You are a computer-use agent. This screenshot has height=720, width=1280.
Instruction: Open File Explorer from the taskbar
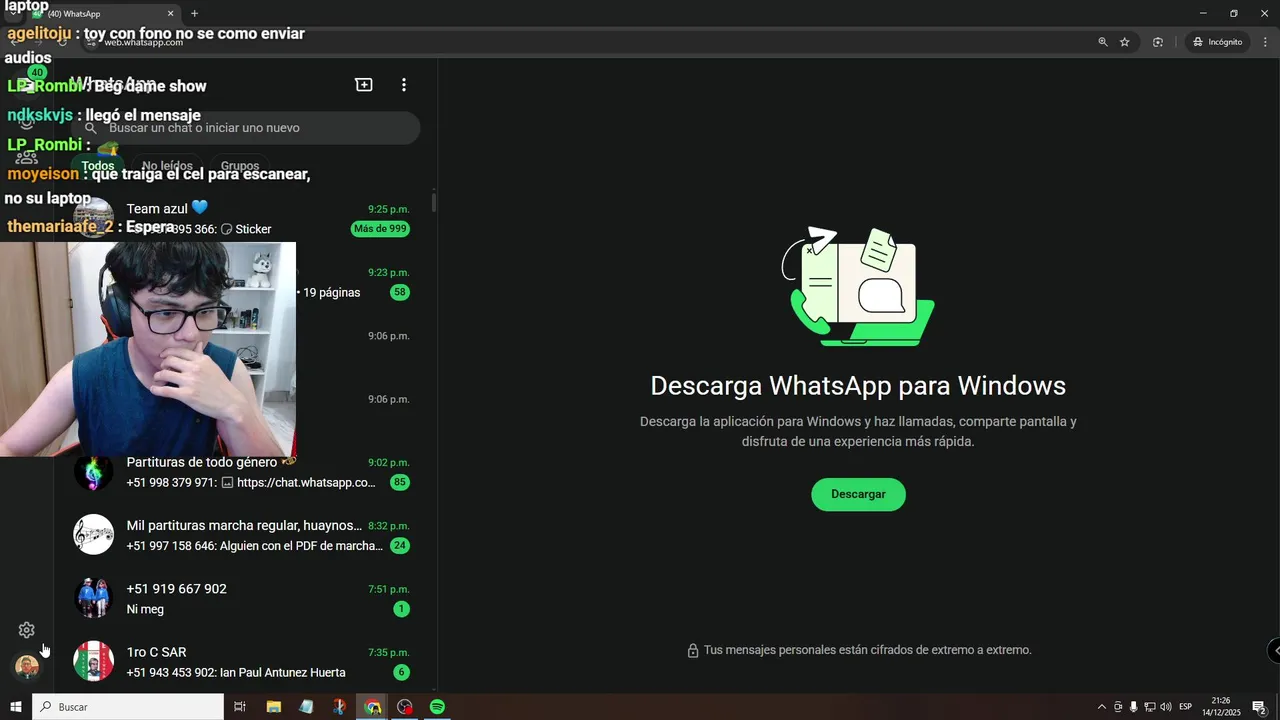point(273,707)
